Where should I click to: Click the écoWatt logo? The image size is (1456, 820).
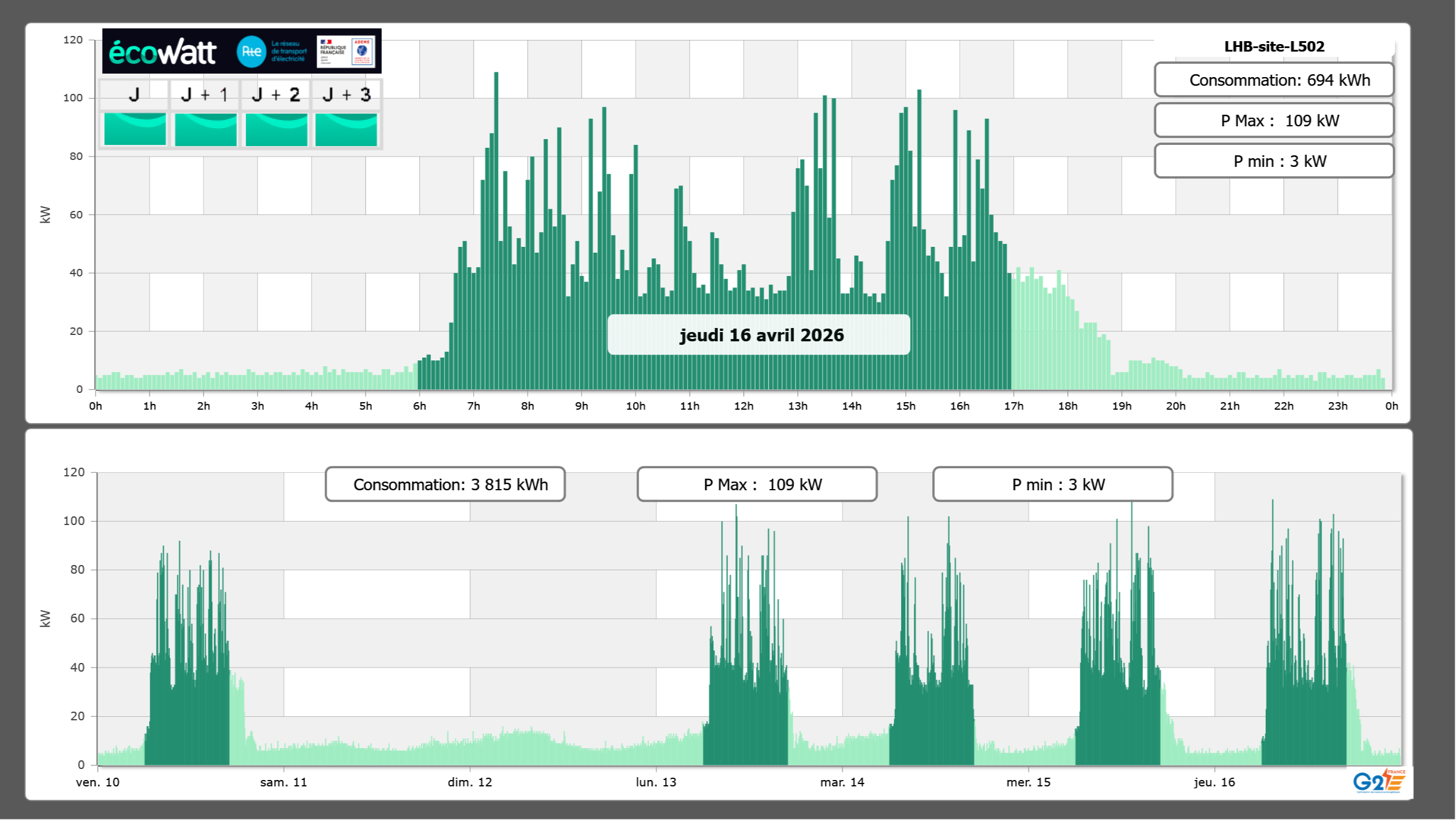pyautogui.click(x=163, y=52)
